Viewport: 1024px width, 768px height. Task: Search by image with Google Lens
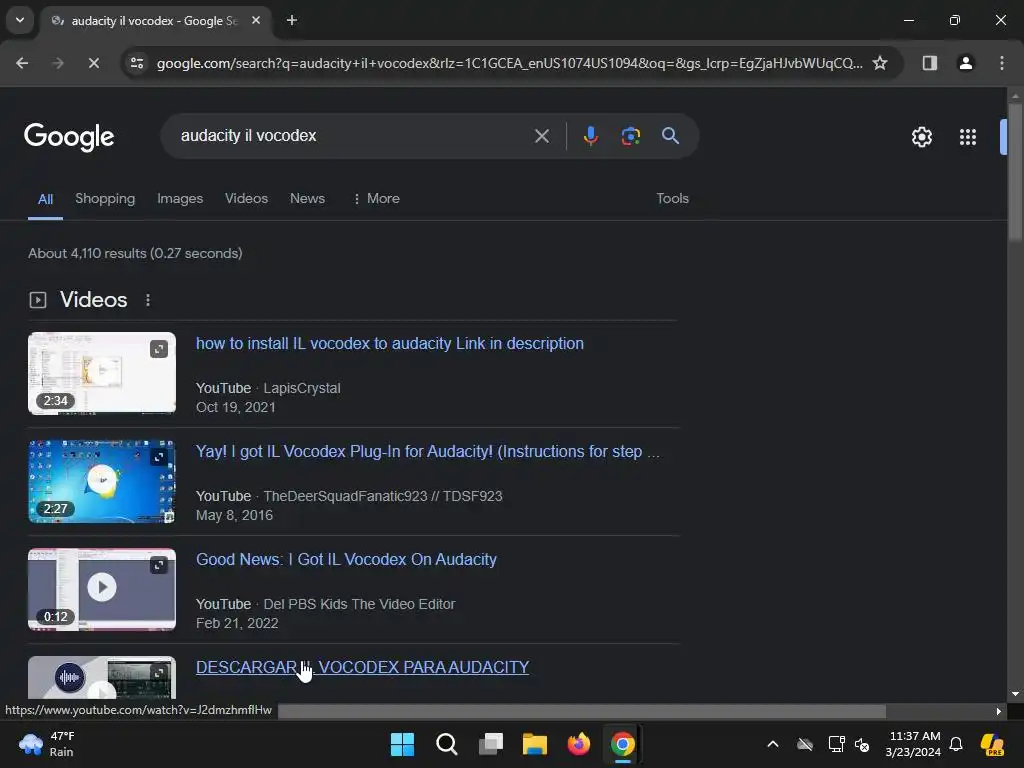(630, 136)
